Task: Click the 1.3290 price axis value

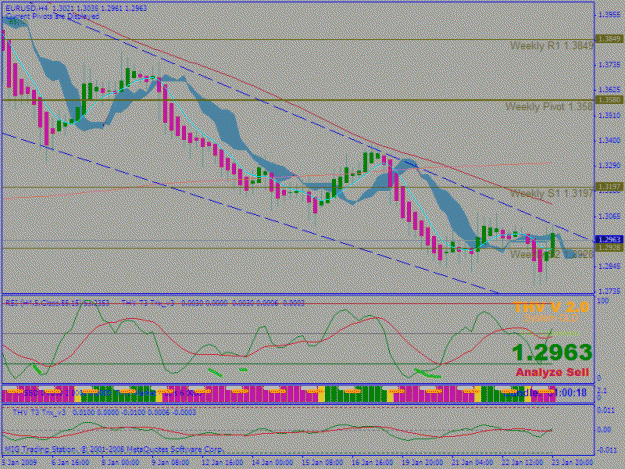Action: (609, 165)
